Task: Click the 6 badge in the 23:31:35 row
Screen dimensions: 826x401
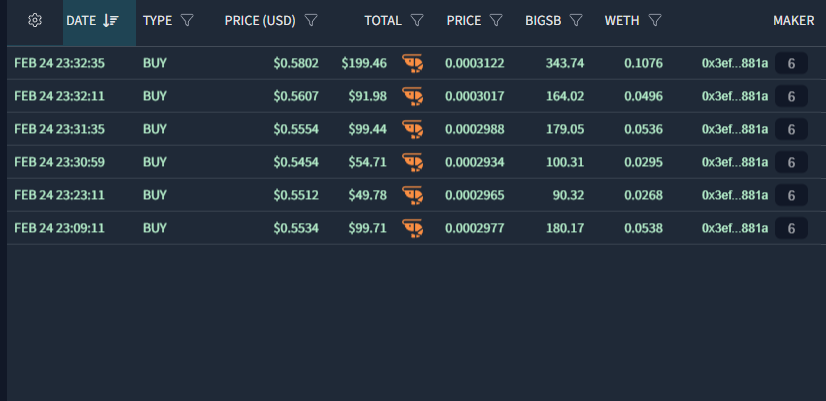Action: 791,130
